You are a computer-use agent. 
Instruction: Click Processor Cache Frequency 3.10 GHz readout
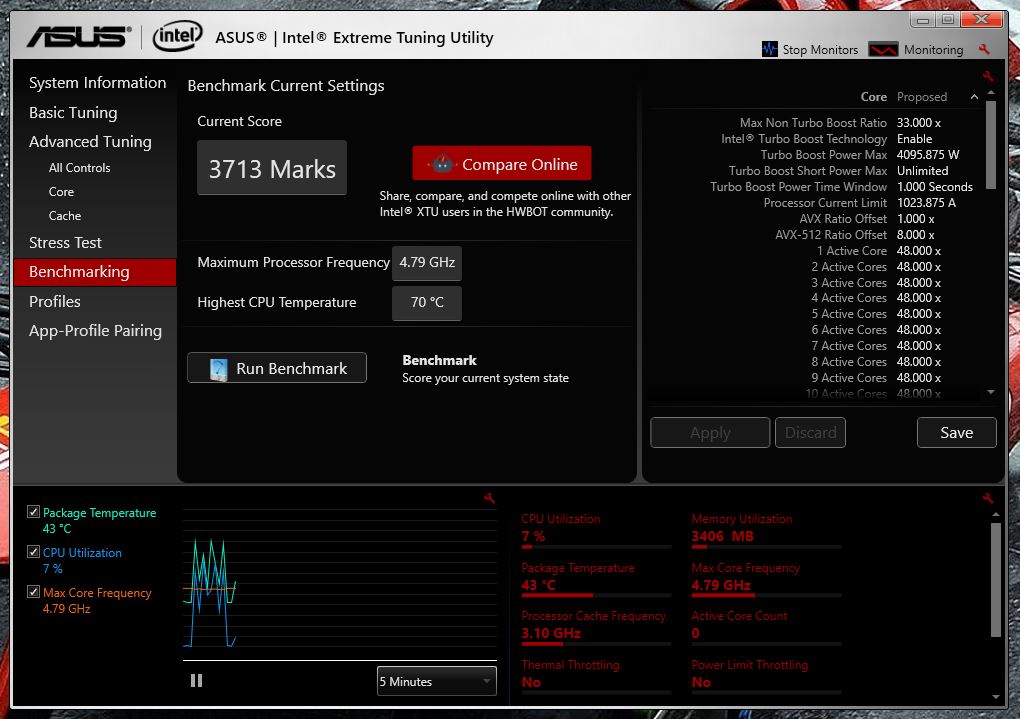point(551,634)
